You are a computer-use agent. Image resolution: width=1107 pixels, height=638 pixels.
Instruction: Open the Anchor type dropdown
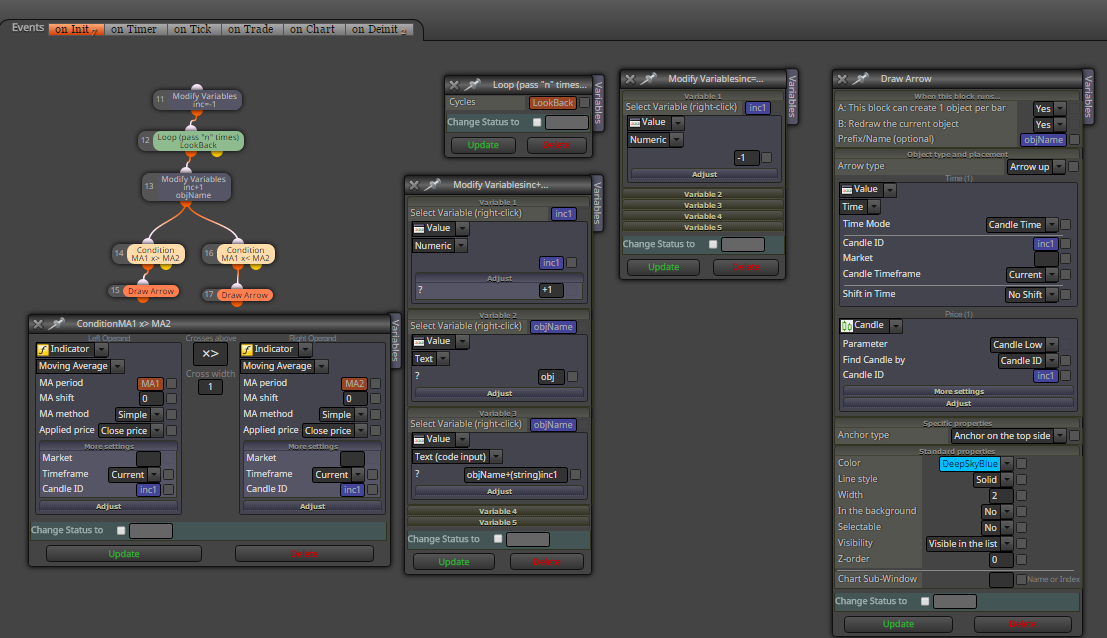[1009, 436]
